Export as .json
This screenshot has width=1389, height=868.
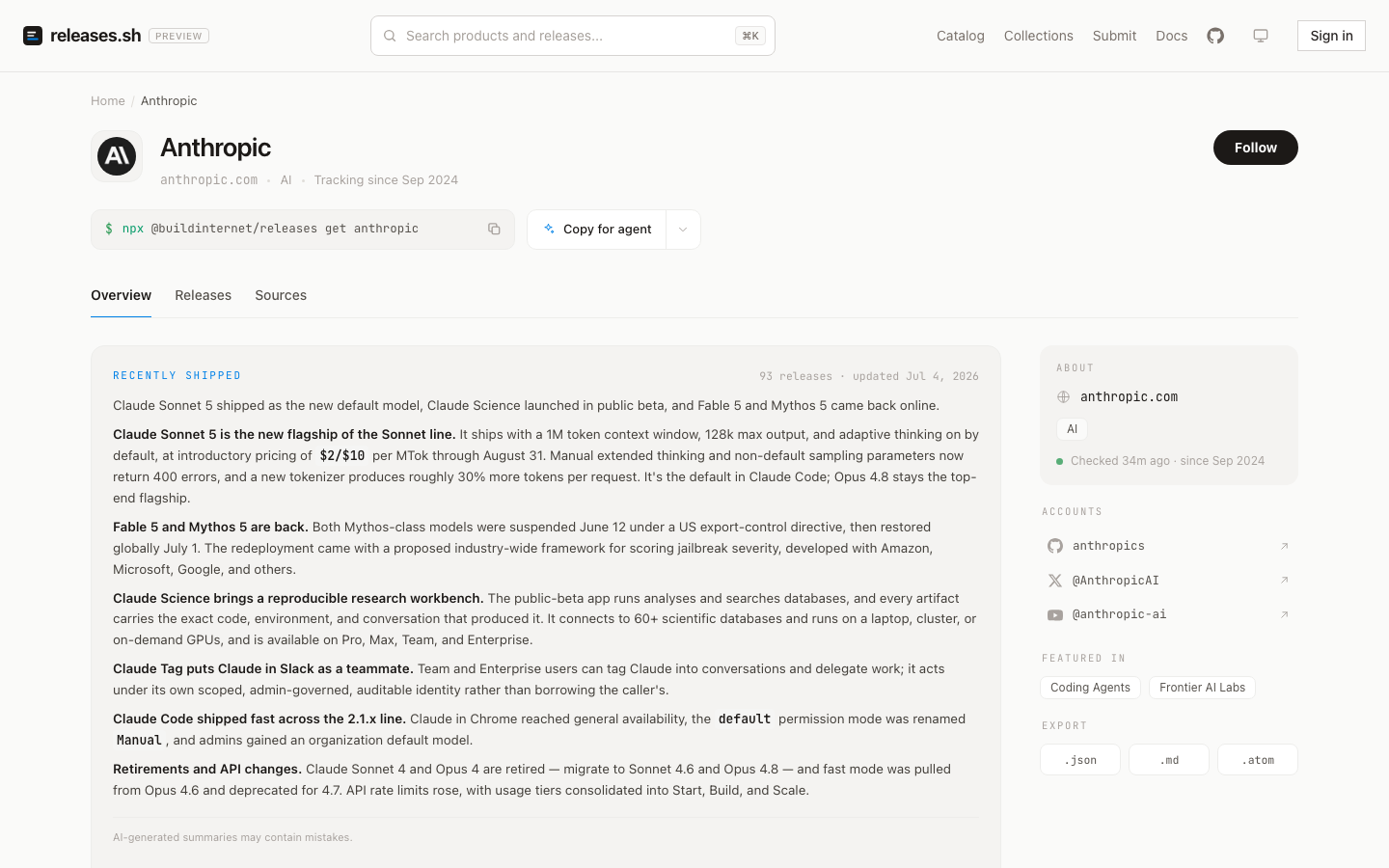(1080, 760)
